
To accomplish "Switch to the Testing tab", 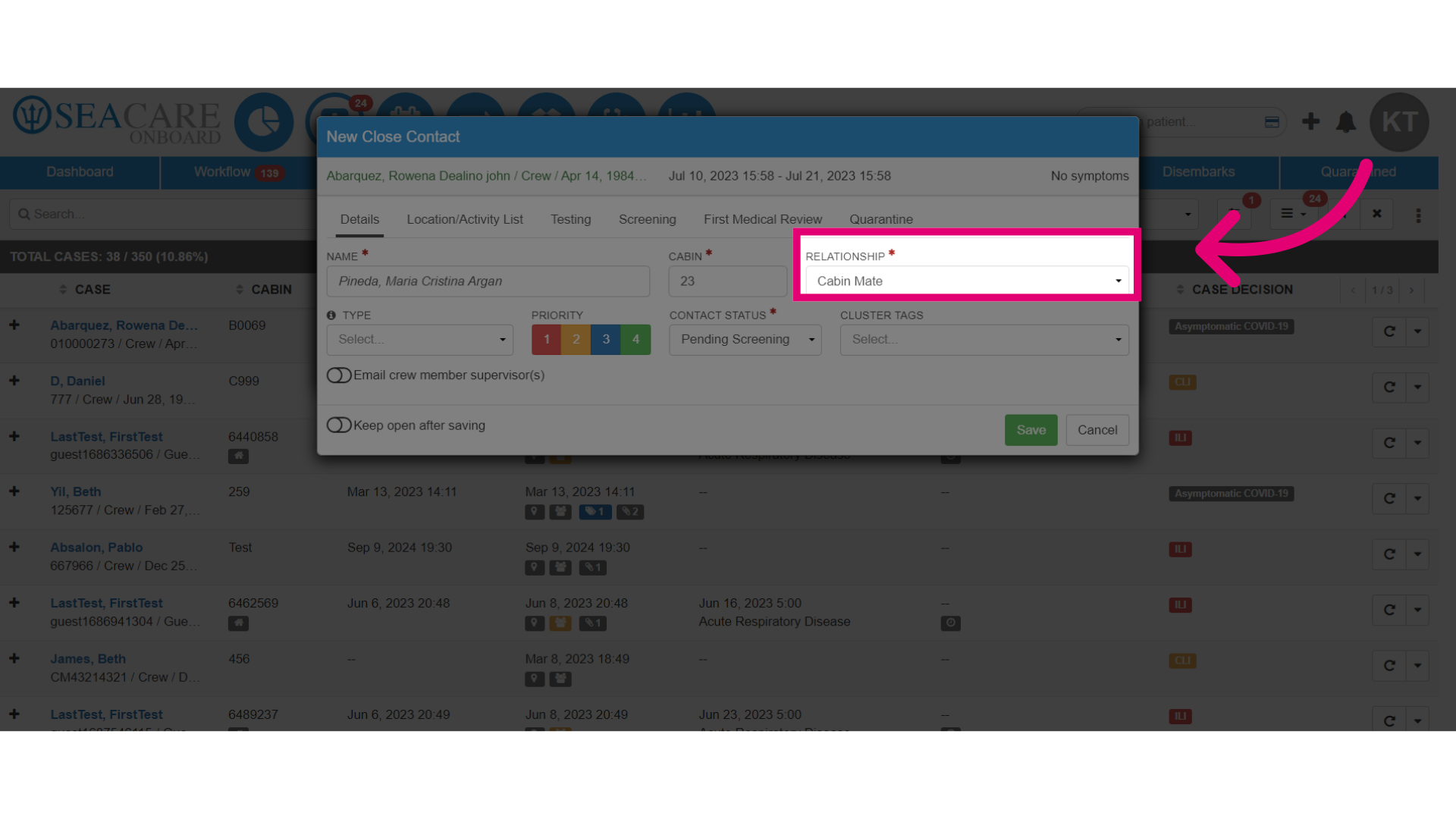I will [570, 219].
